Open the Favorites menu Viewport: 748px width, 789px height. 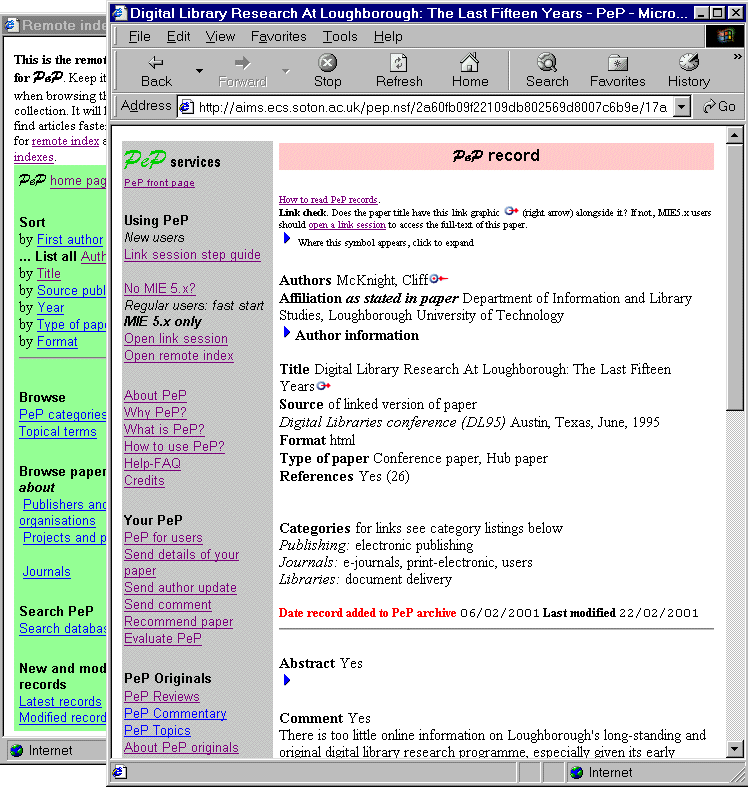279,36
